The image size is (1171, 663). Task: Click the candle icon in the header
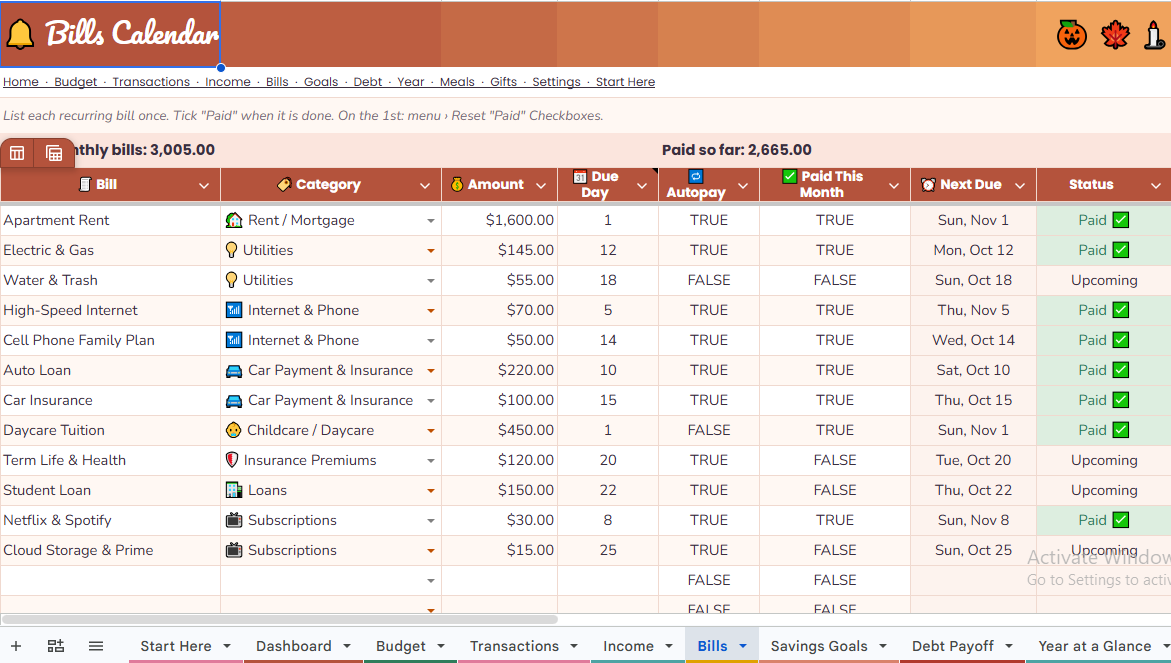pyautogui.click(x=1154, y=35)
